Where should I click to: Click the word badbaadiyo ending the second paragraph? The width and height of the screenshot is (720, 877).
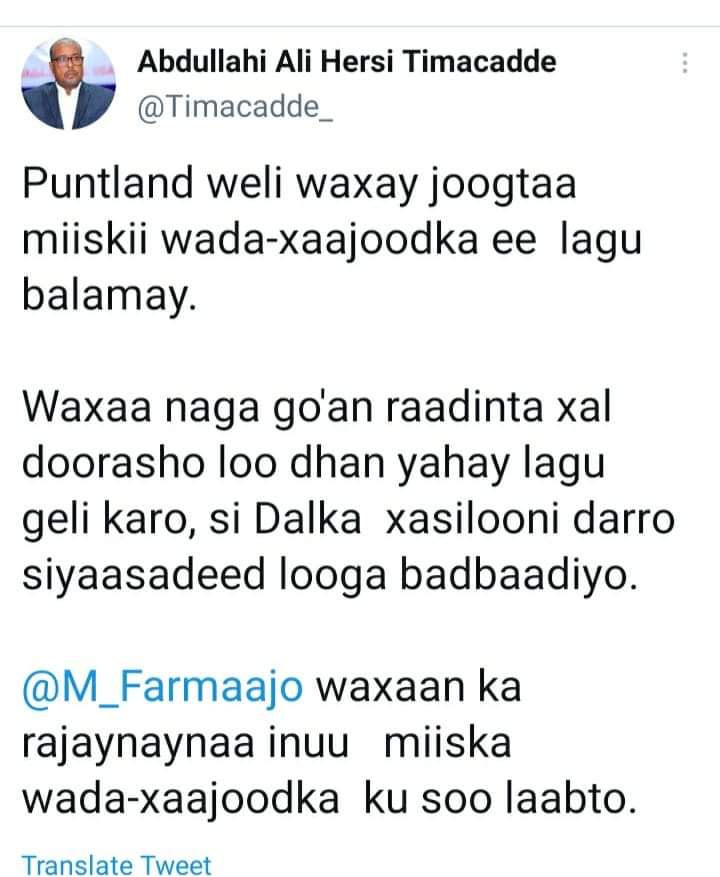(519, 575)
